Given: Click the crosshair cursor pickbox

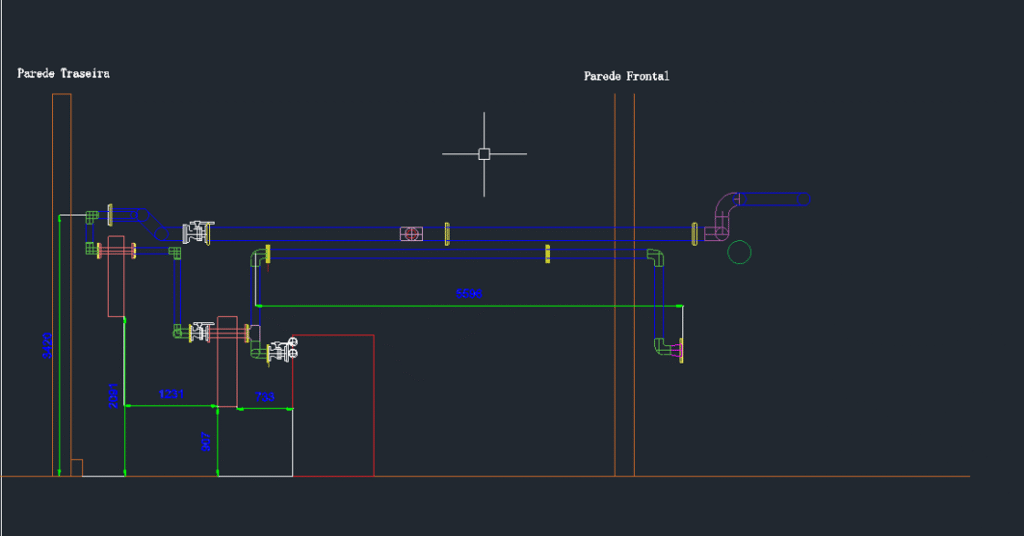Looking at the screenshot, I should (x=484, y=154).
